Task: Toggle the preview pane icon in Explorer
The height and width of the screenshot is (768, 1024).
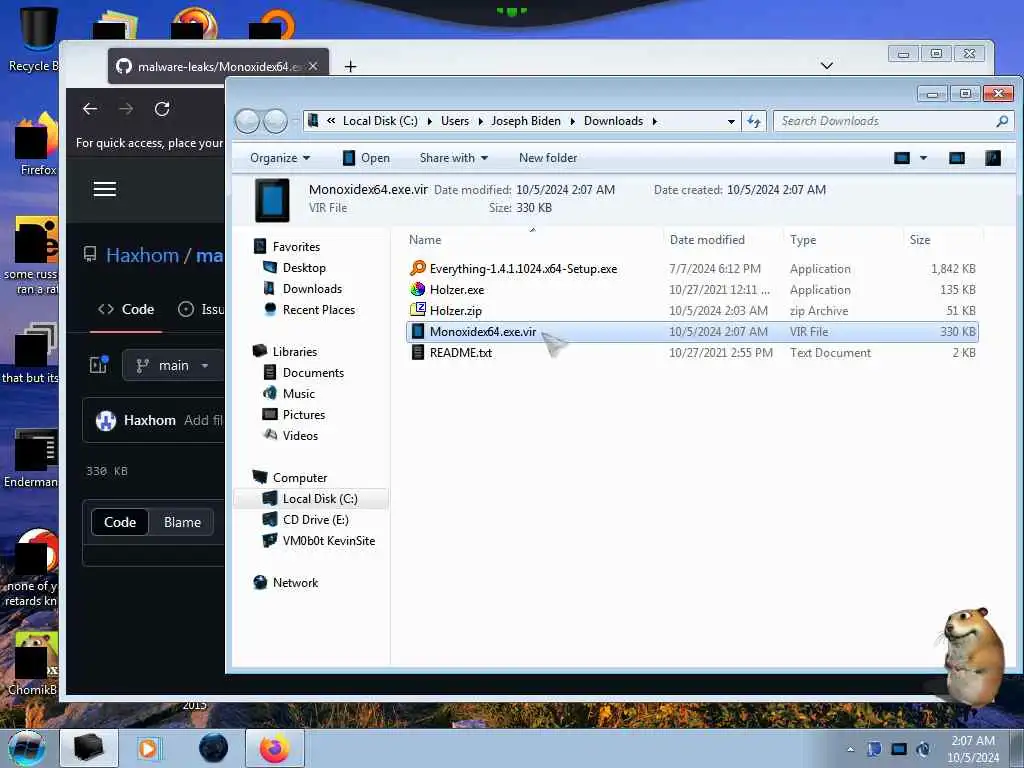Action: pos(957,158)
